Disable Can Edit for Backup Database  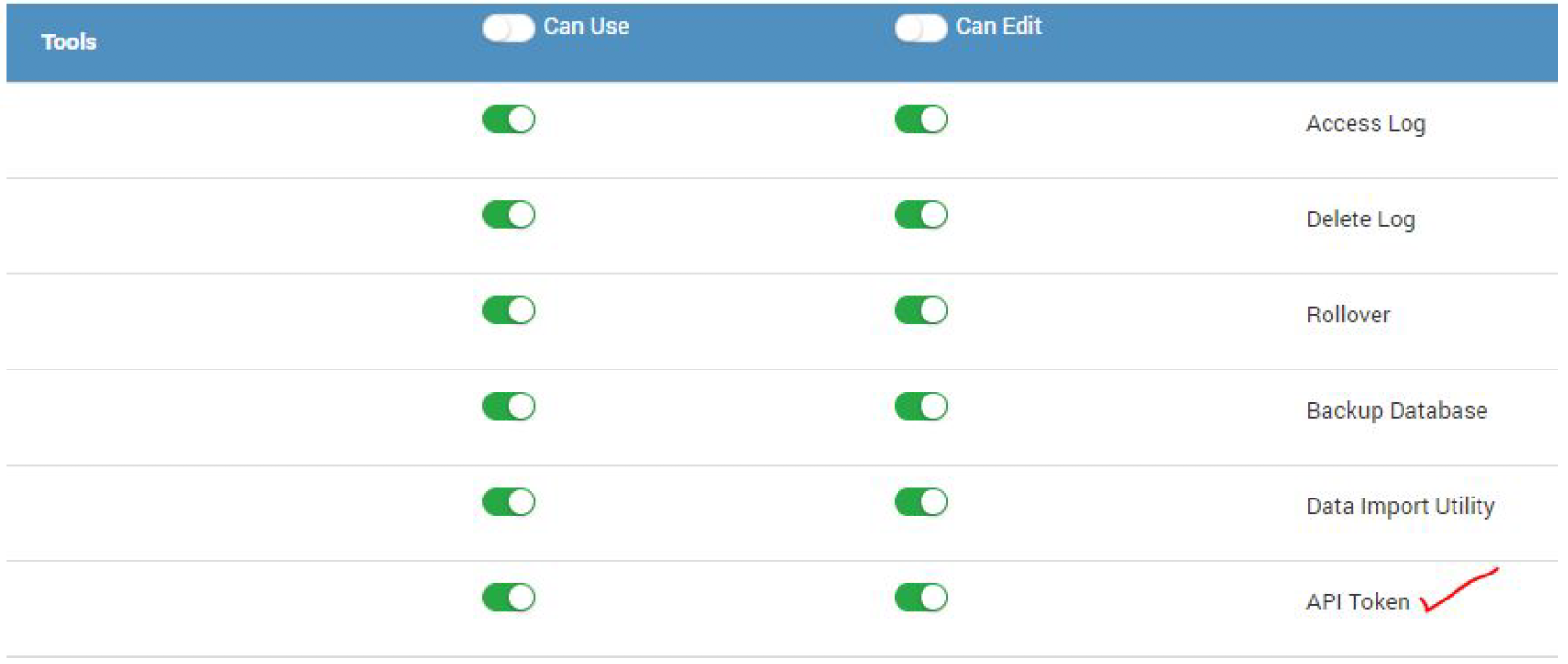pos(920,406)
